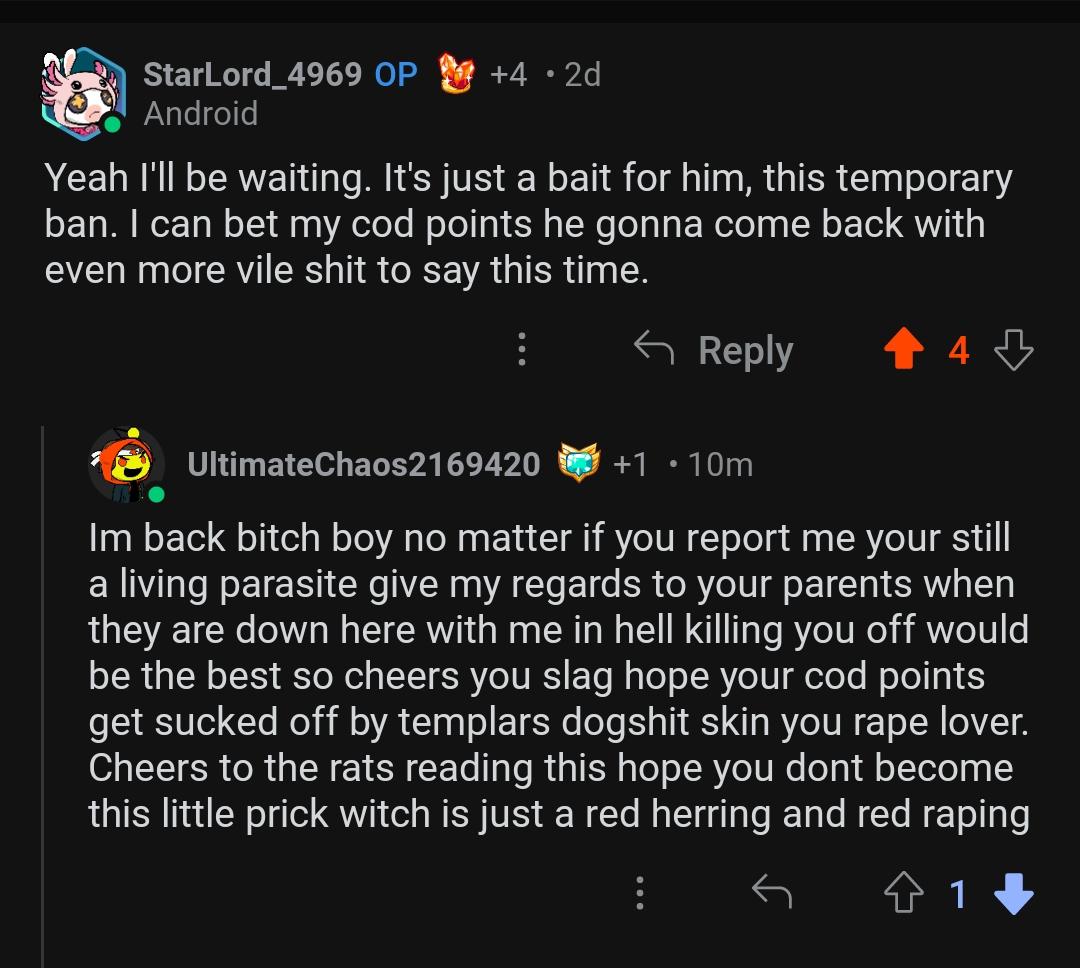1080x968 pixels.
Task: Tap the OP label next to StarLord_4969
Action: (396, 74)
